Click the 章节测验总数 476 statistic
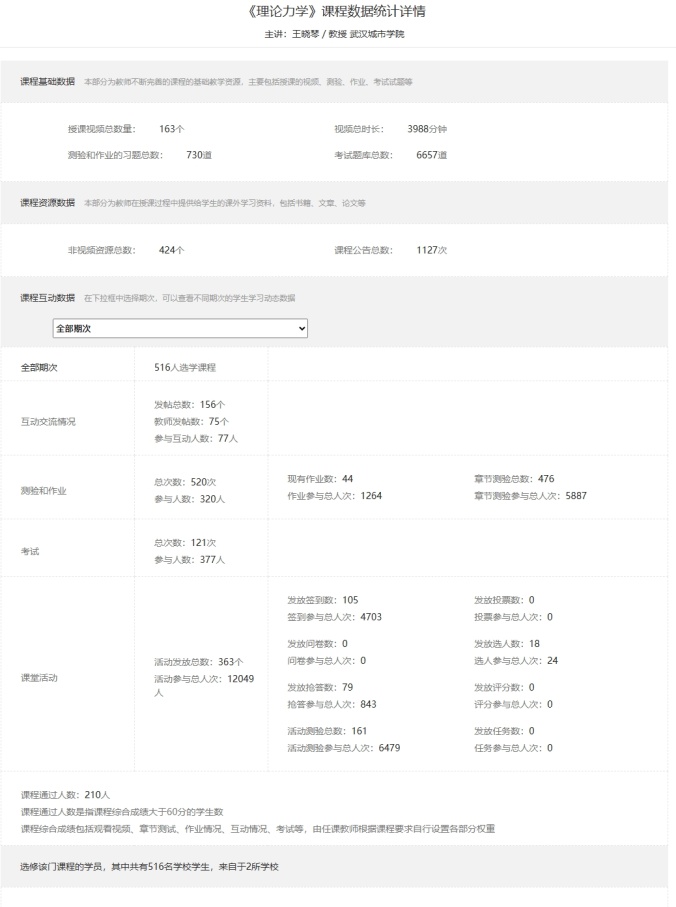This screenshot has width=676, height=907. tap(513, 479)
